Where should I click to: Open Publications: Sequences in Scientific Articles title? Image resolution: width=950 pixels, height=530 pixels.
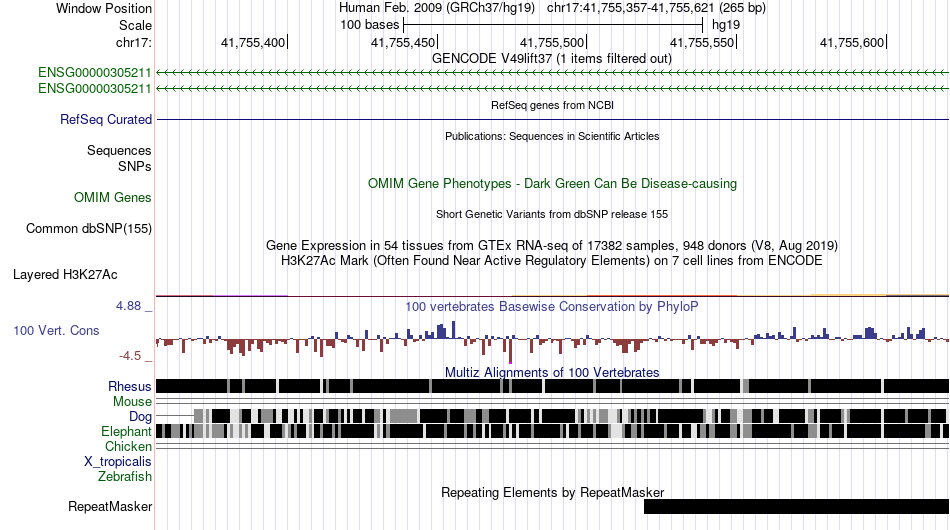pyautogui.click(x=552, y=136)
